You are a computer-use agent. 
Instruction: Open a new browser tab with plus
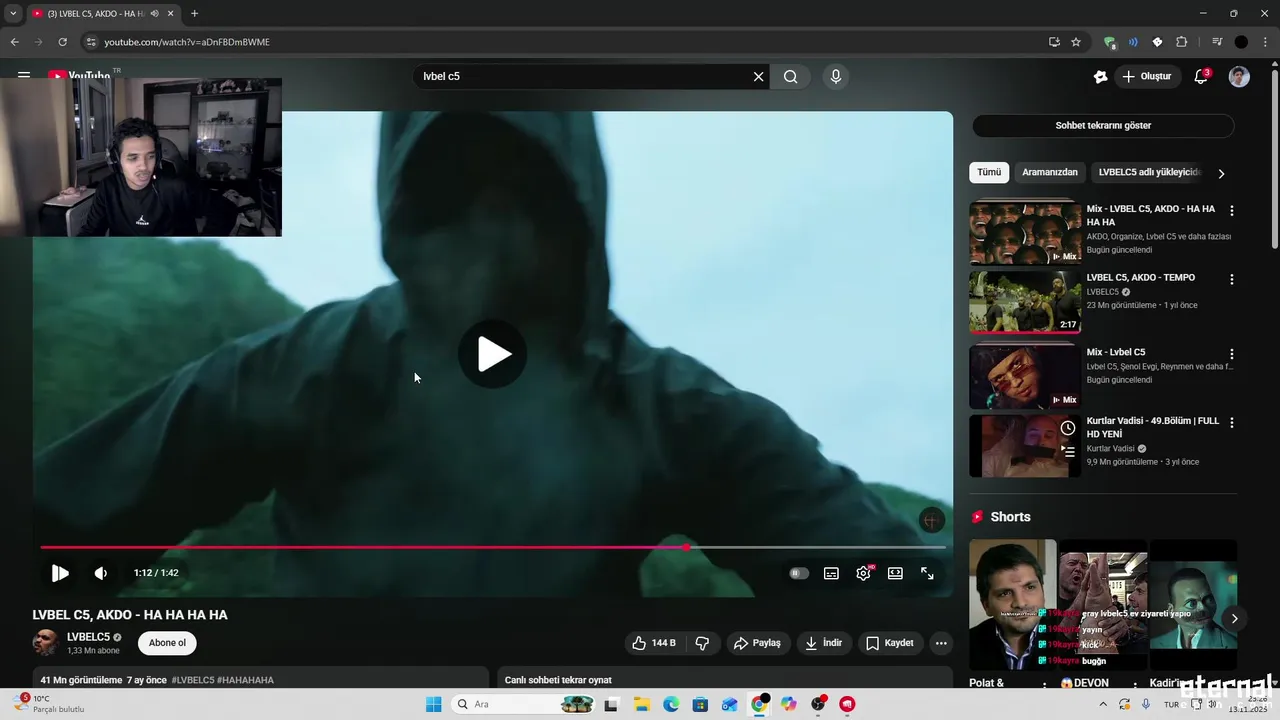pyautogui.click(x=194, y=13)
